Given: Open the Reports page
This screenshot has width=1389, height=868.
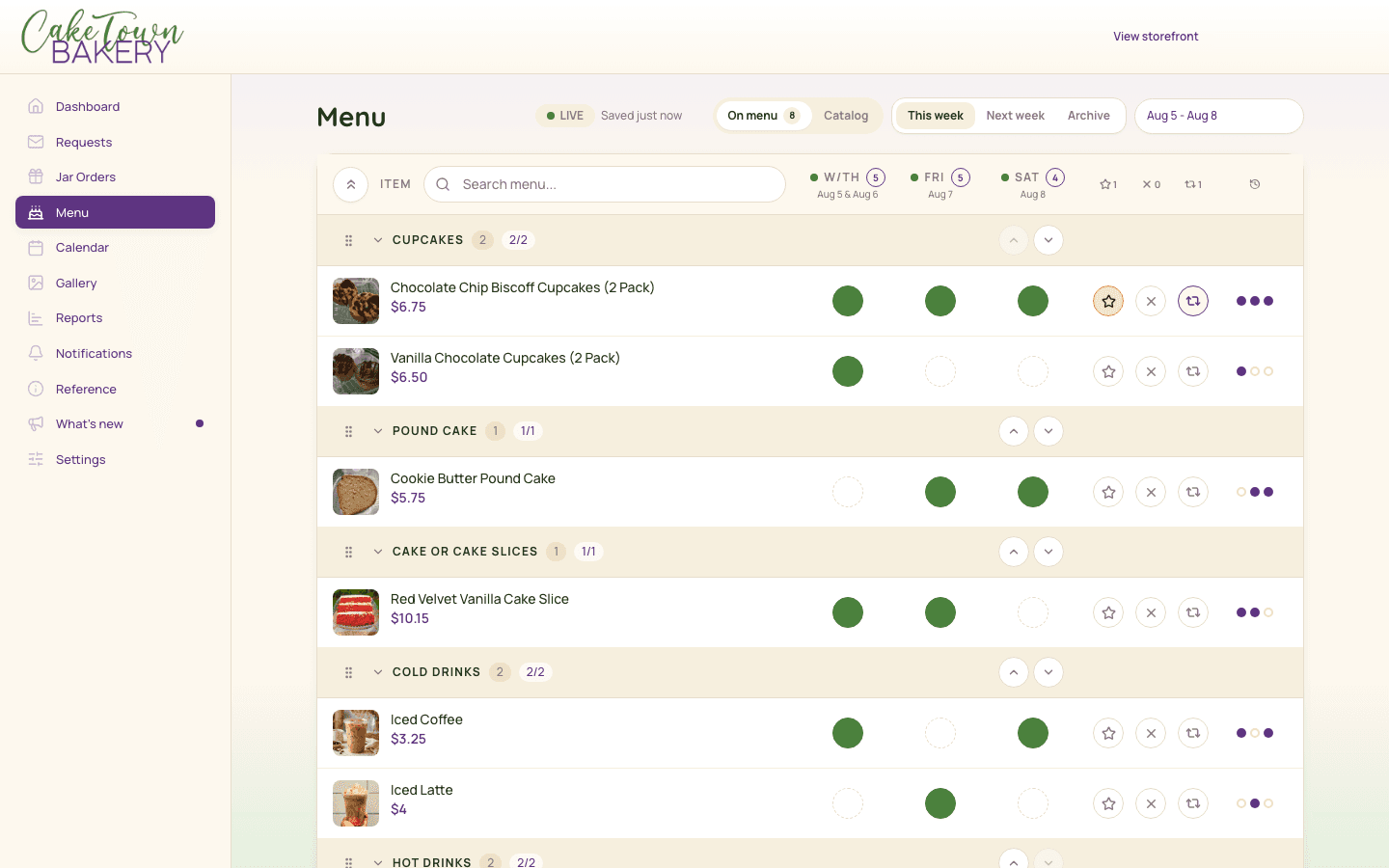Looking at the screenshot, I should (116, 318).
